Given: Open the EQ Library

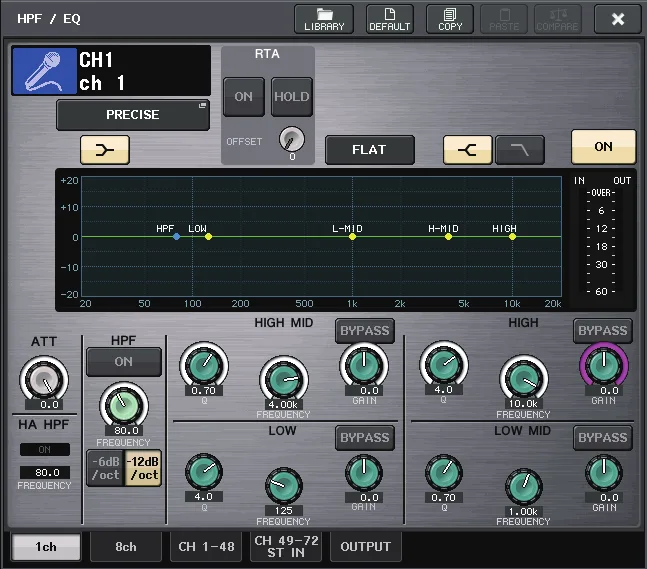Looking at the screenshot, I should pyautogui.click(x=324, y=19).
